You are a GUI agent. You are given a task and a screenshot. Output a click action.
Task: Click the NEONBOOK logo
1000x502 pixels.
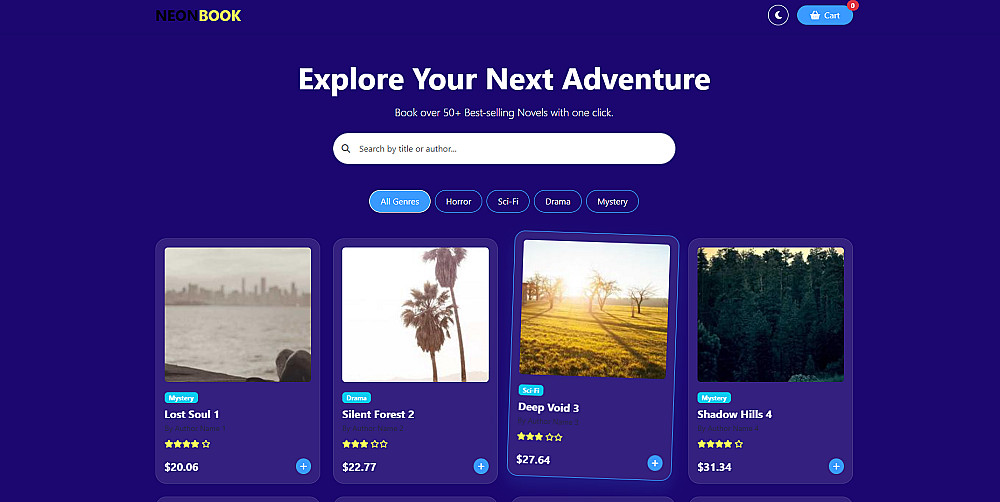(198, 16)
